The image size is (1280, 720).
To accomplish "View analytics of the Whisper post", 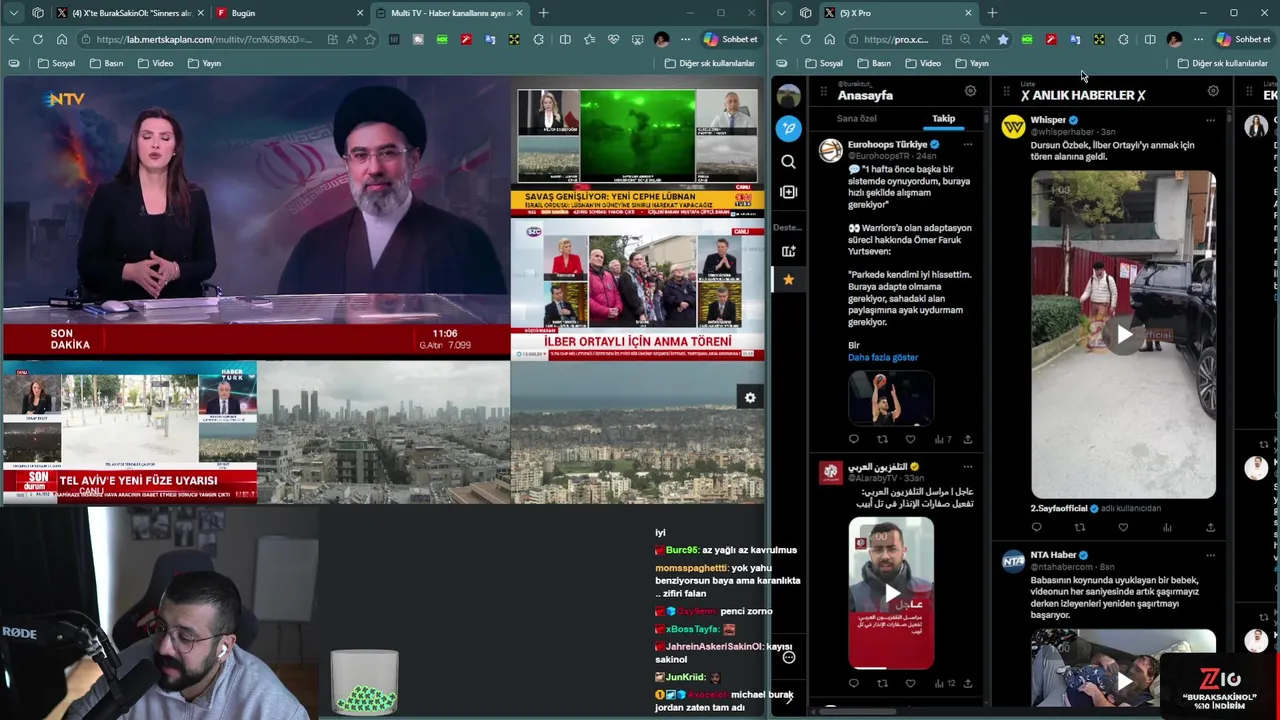I will (1167, 528).
